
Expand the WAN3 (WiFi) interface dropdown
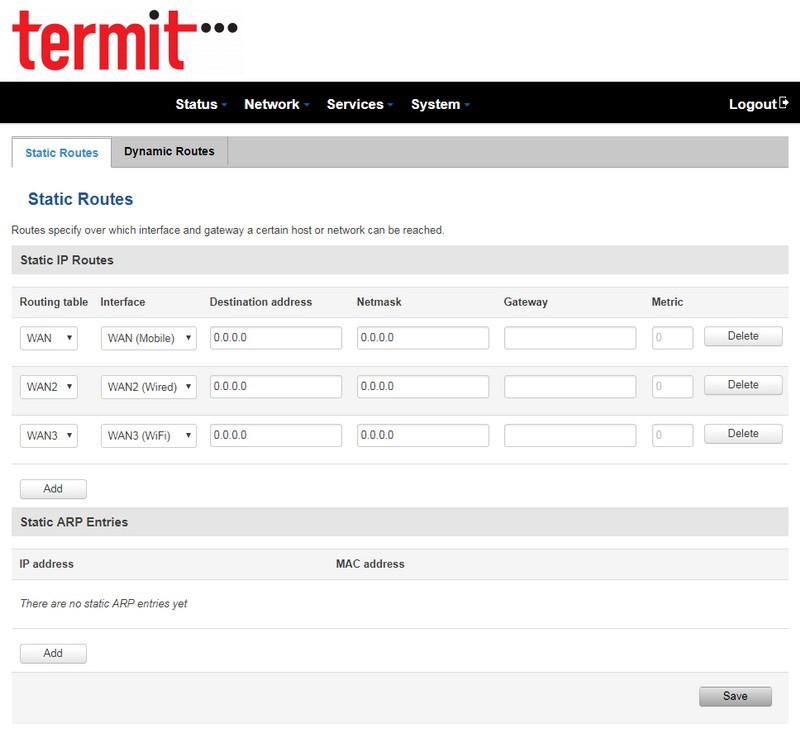(148, 436)
